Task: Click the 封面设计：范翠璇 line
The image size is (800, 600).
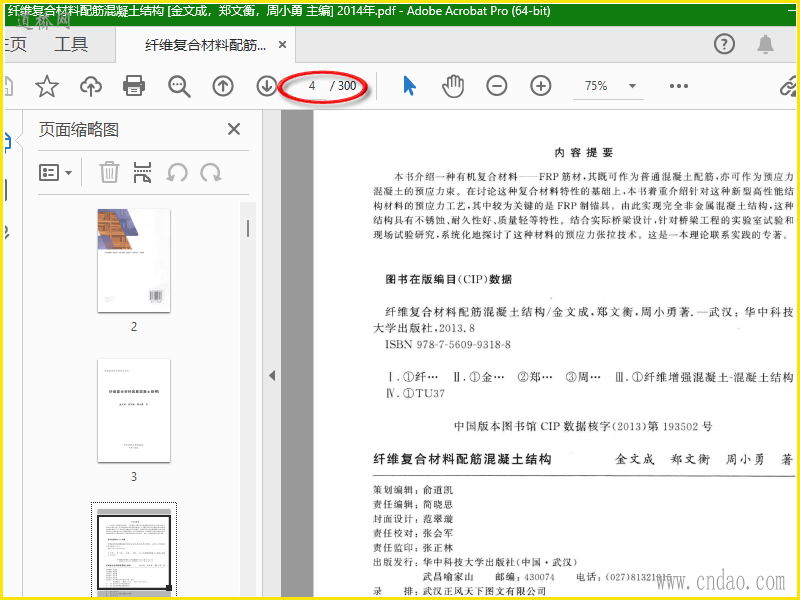Action: tap(413, 518)
